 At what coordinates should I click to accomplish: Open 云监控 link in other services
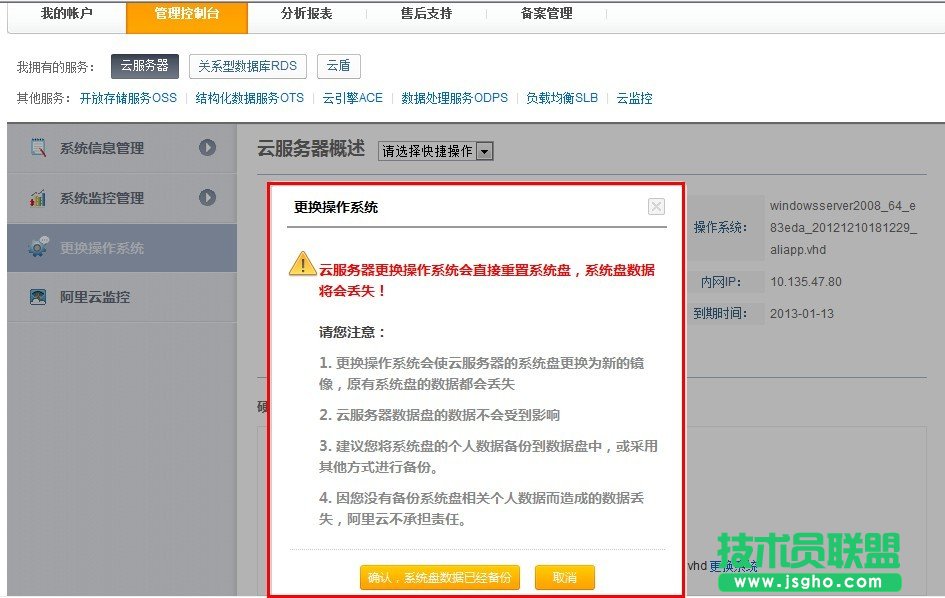[635, 98]
